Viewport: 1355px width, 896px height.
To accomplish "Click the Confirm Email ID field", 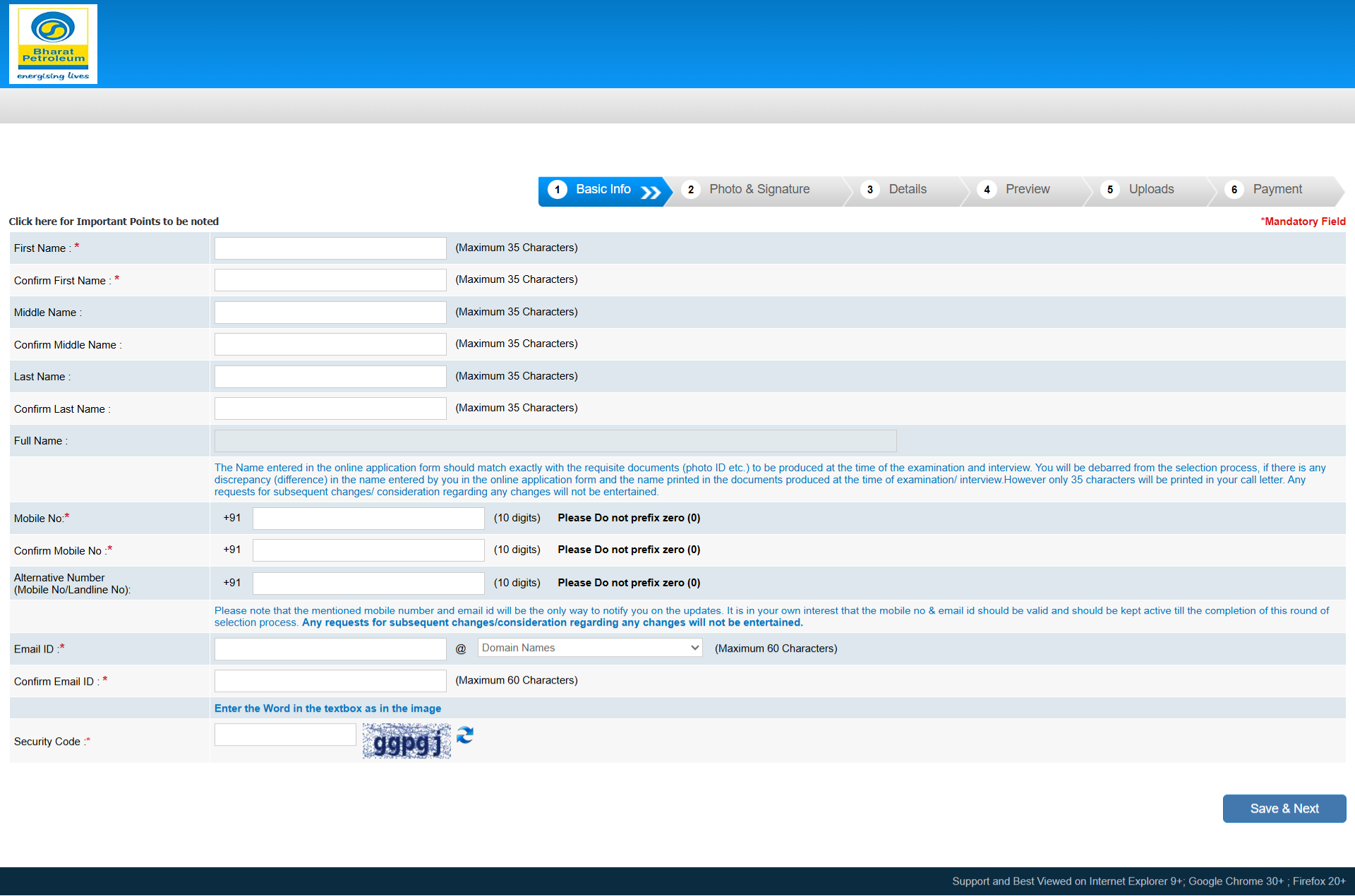I will click(330, 681).
